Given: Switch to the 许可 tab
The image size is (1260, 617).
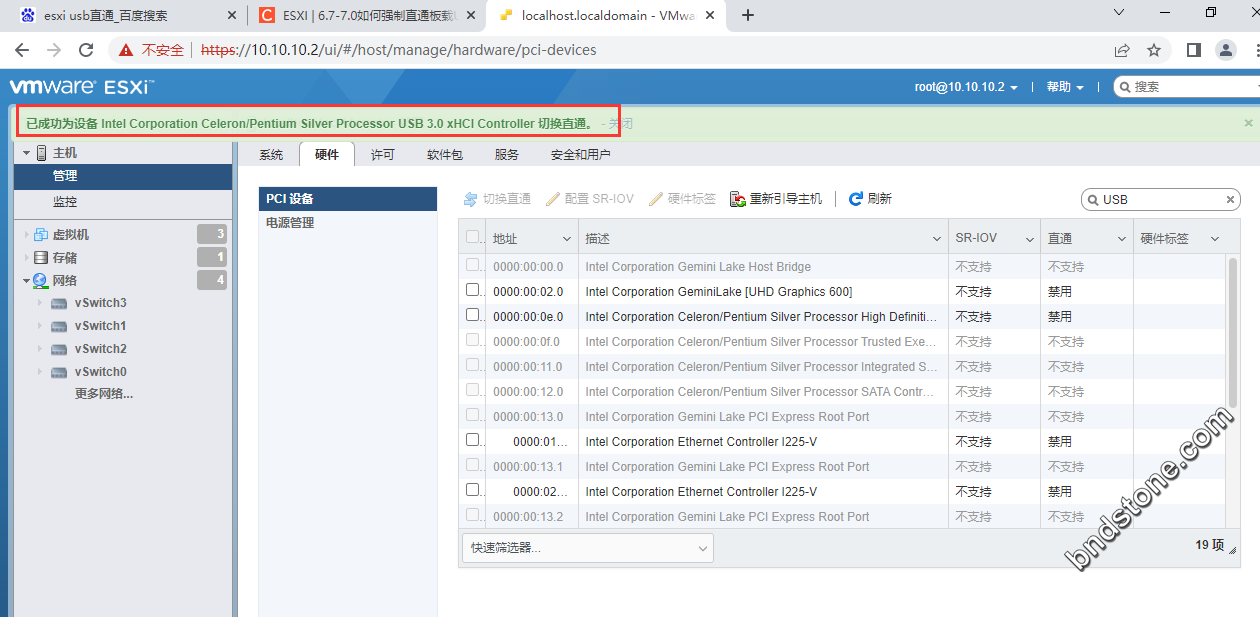Looking at the screenshot, I should [383, 155].
